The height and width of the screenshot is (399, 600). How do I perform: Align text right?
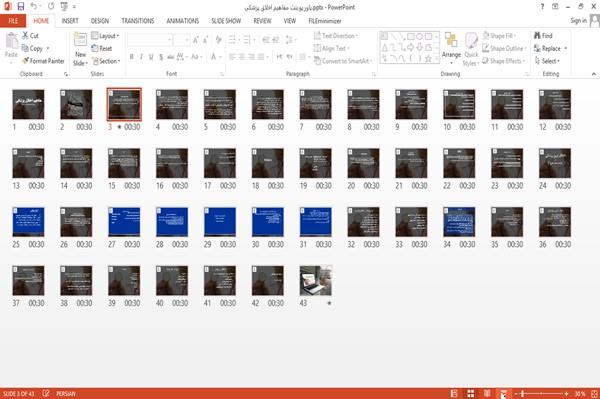[x=251, y=57]
